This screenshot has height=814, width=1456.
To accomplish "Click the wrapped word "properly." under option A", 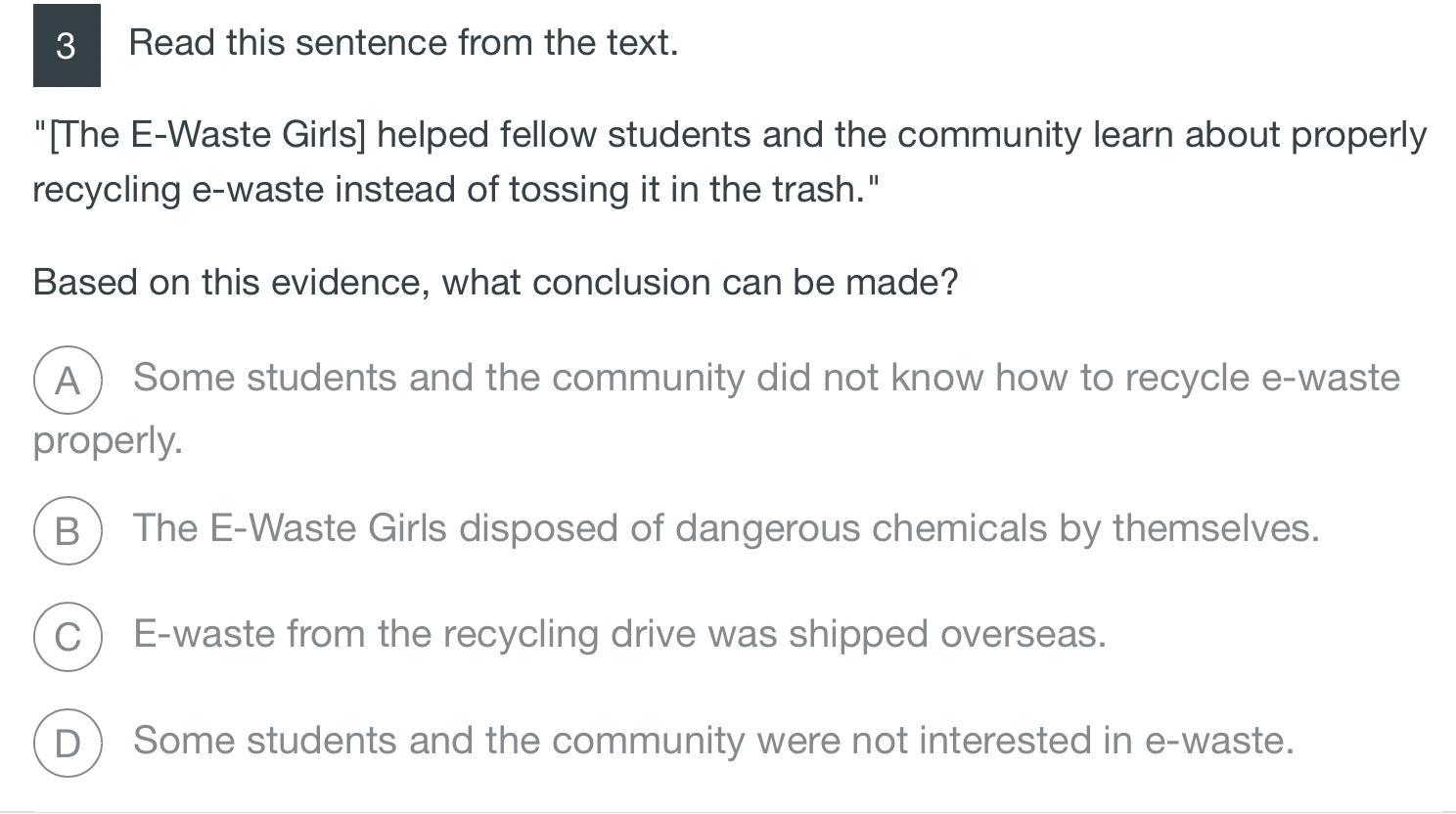I will [x=108, y=440].
